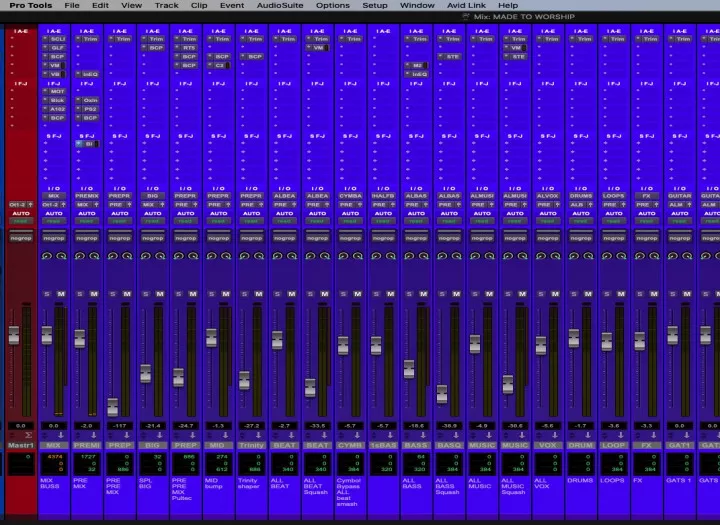Click the down-arrow icon on the Trinity track
Screen dimensions: 720x525
point(258,435)
